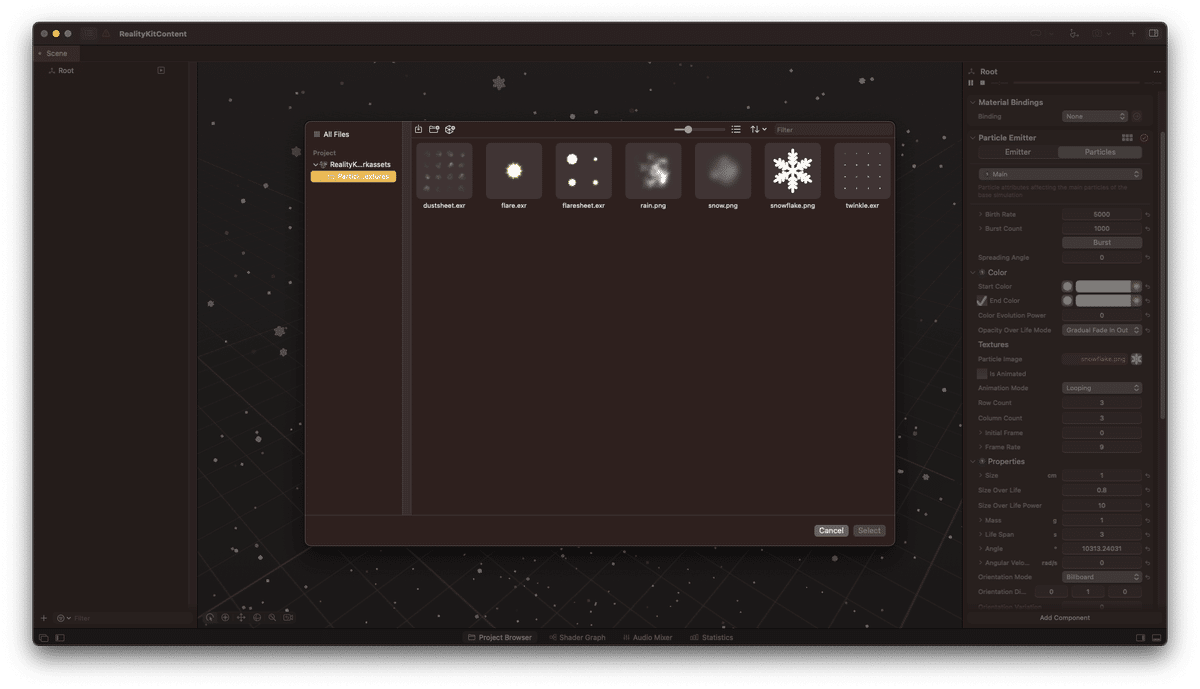Toggle the End Color checkbox
This screenshot has height=689, width=1200.
point(982,300)
